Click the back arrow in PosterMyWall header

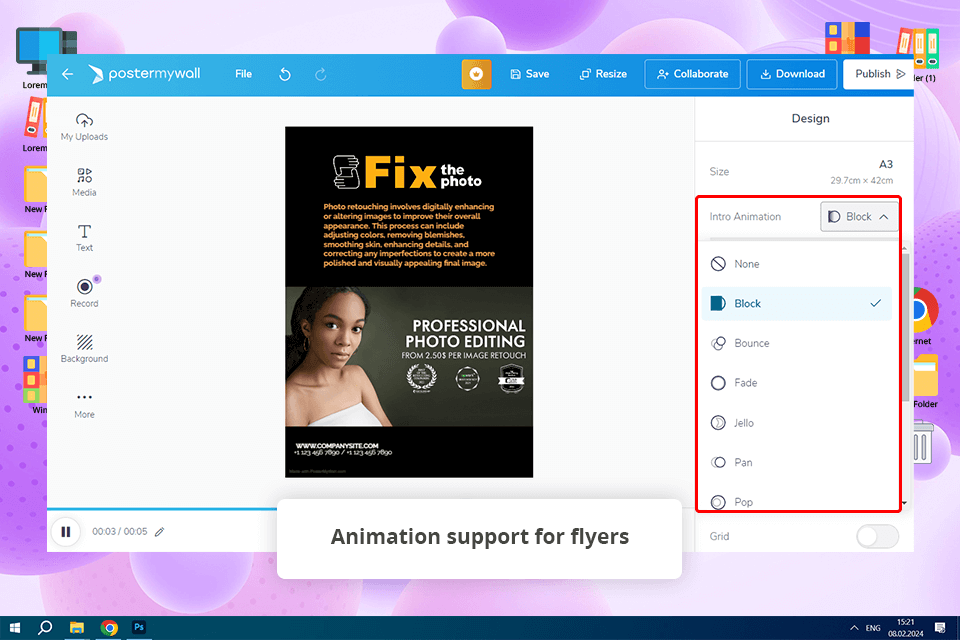coord(67,74)
